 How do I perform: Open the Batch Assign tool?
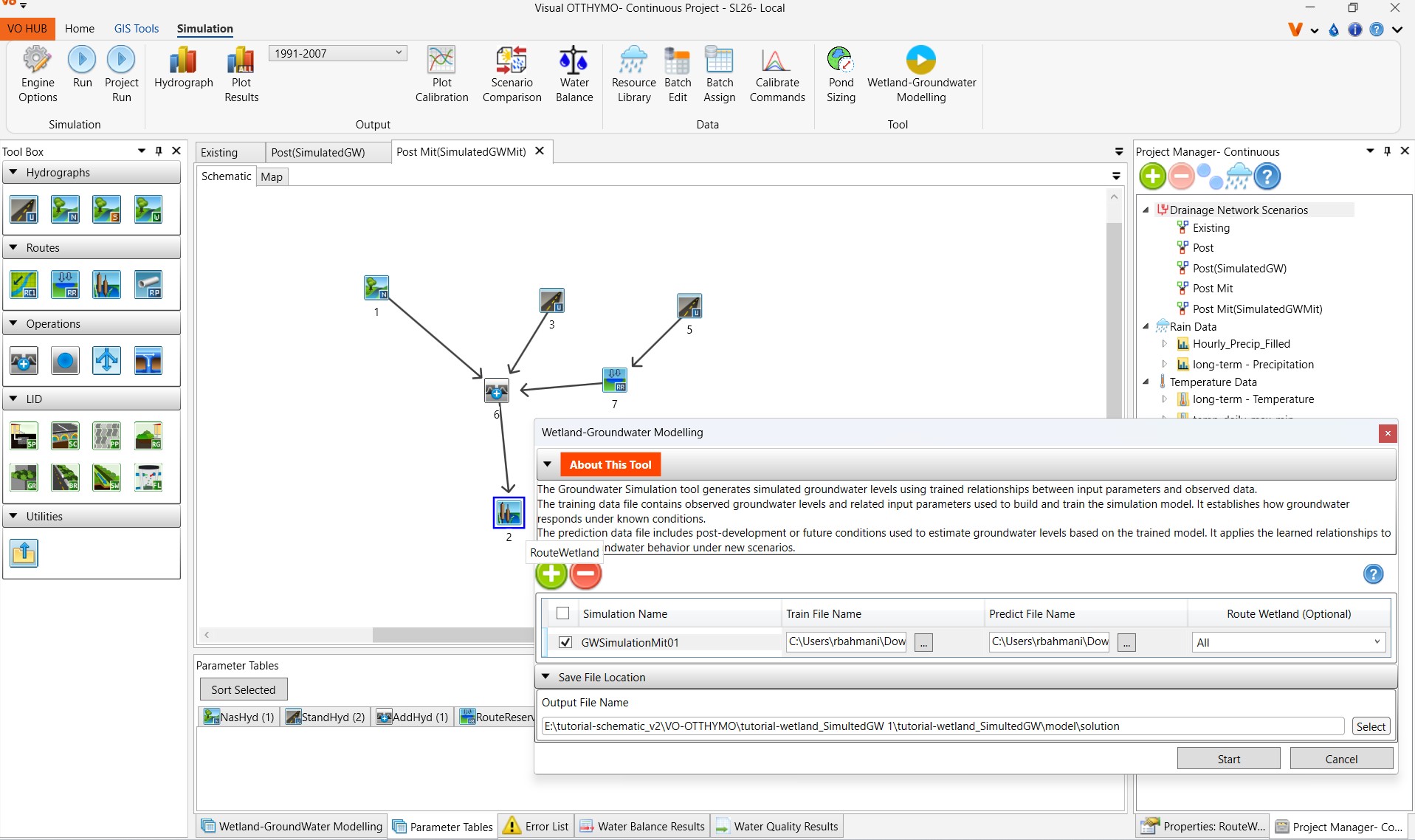(719, 74)
